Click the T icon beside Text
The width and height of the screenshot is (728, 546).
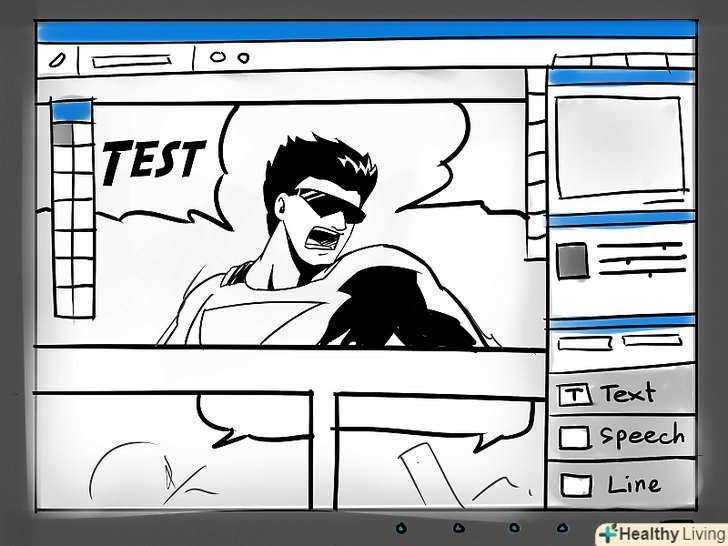[575, 395]
